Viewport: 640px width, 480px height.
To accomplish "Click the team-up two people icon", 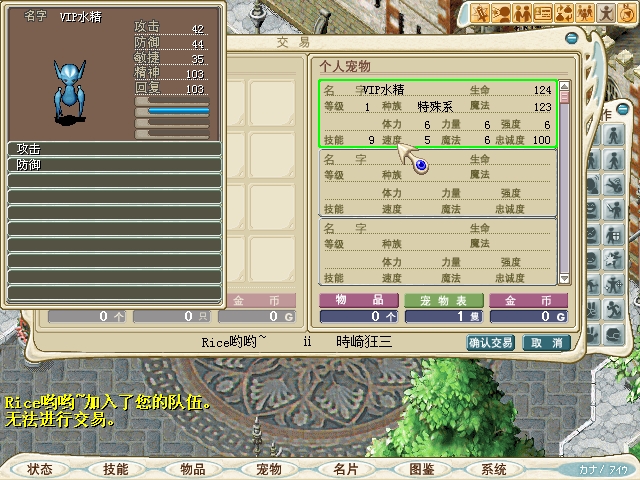I will pos(523,14).
